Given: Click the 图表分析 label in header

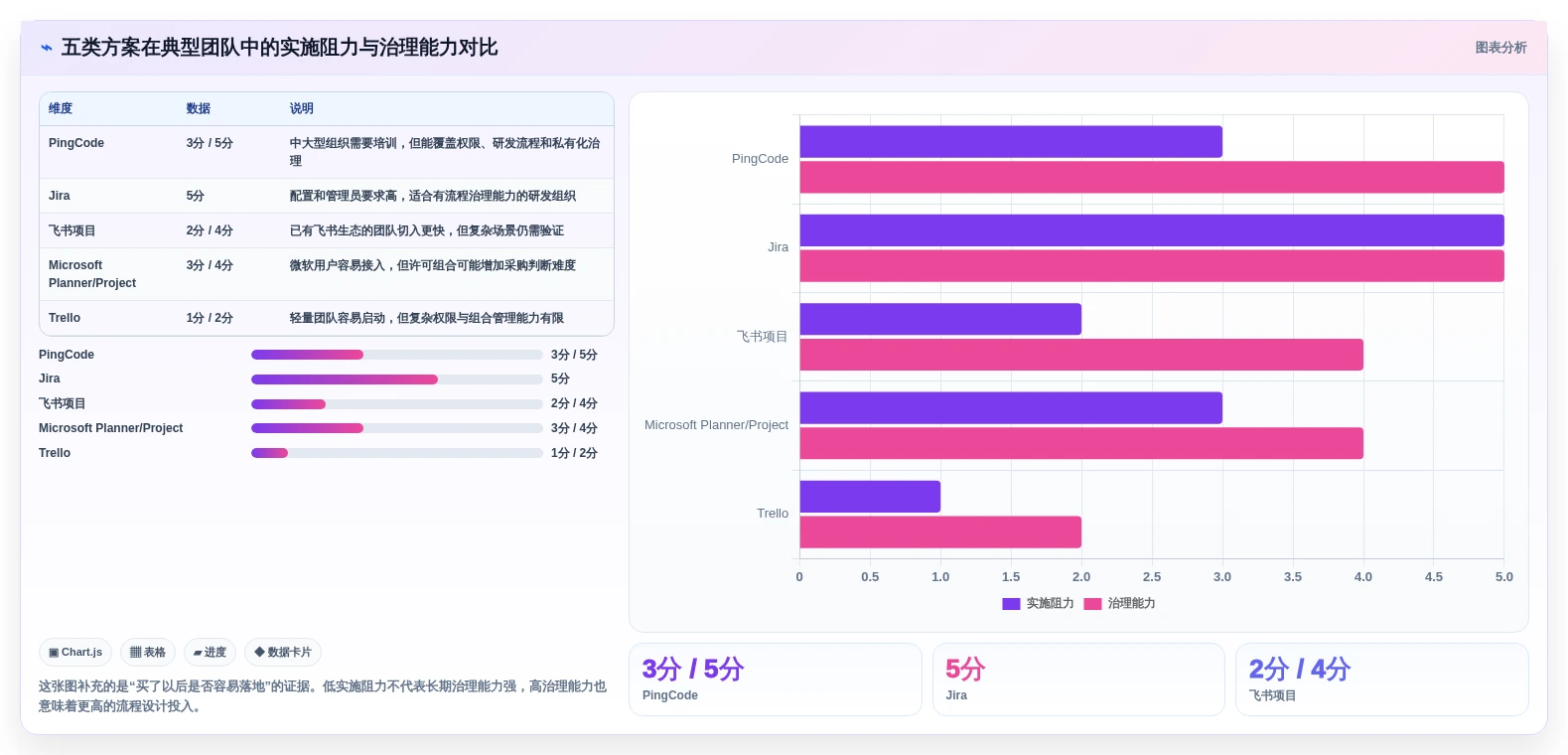Looking at the screenshot, I should coord(1500,48).
